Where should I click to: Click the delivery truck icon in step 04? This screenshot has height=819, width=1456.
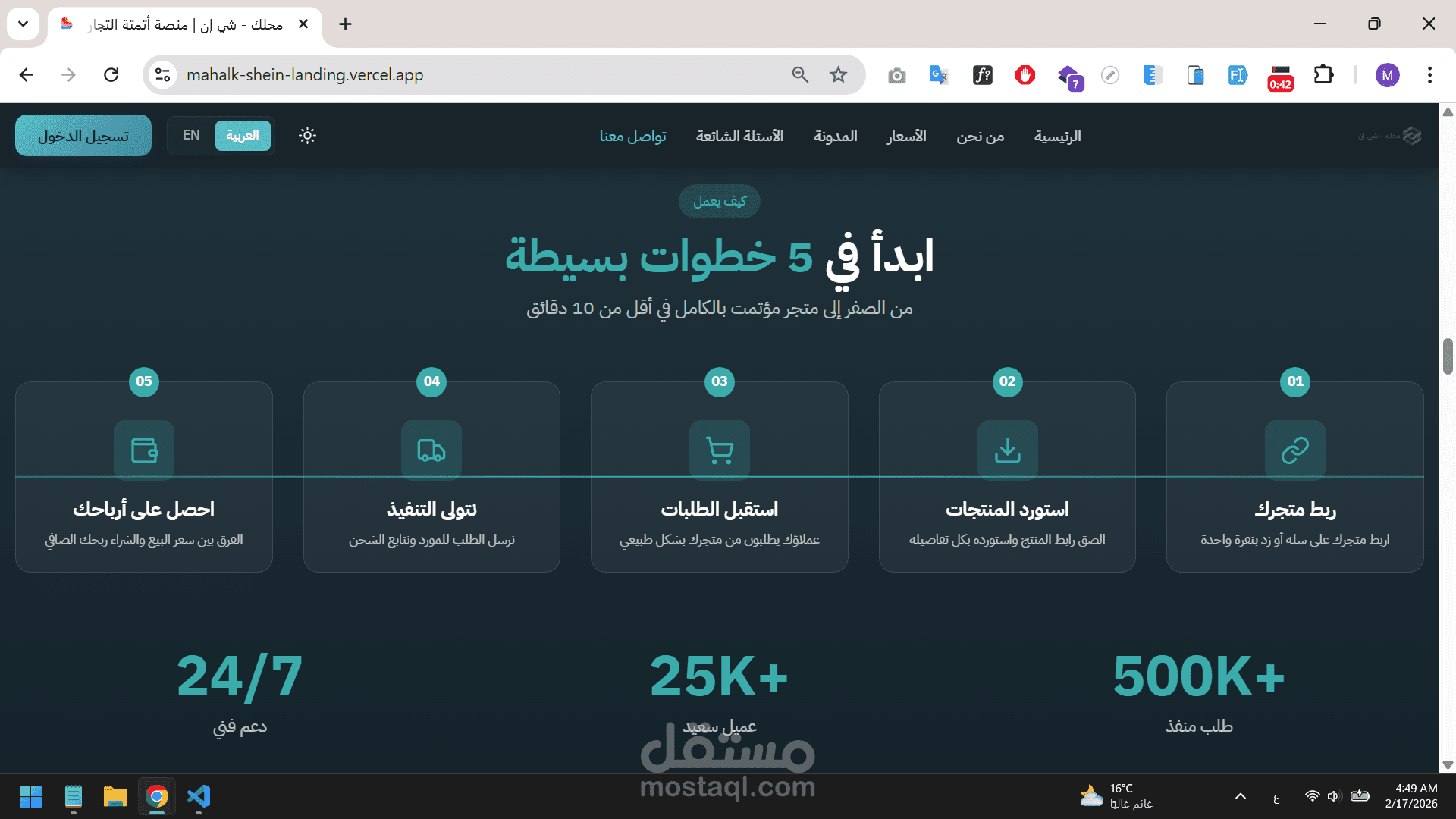pyautogui.click(x=431, y=450)
